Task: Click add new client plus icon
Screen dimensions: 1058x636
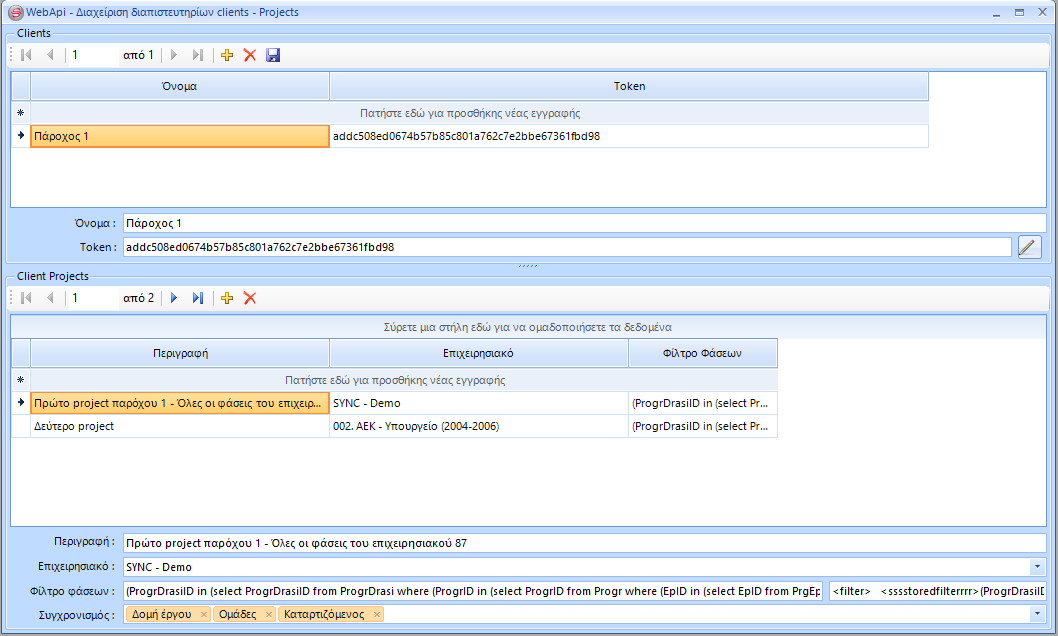Action: (227, 55)
